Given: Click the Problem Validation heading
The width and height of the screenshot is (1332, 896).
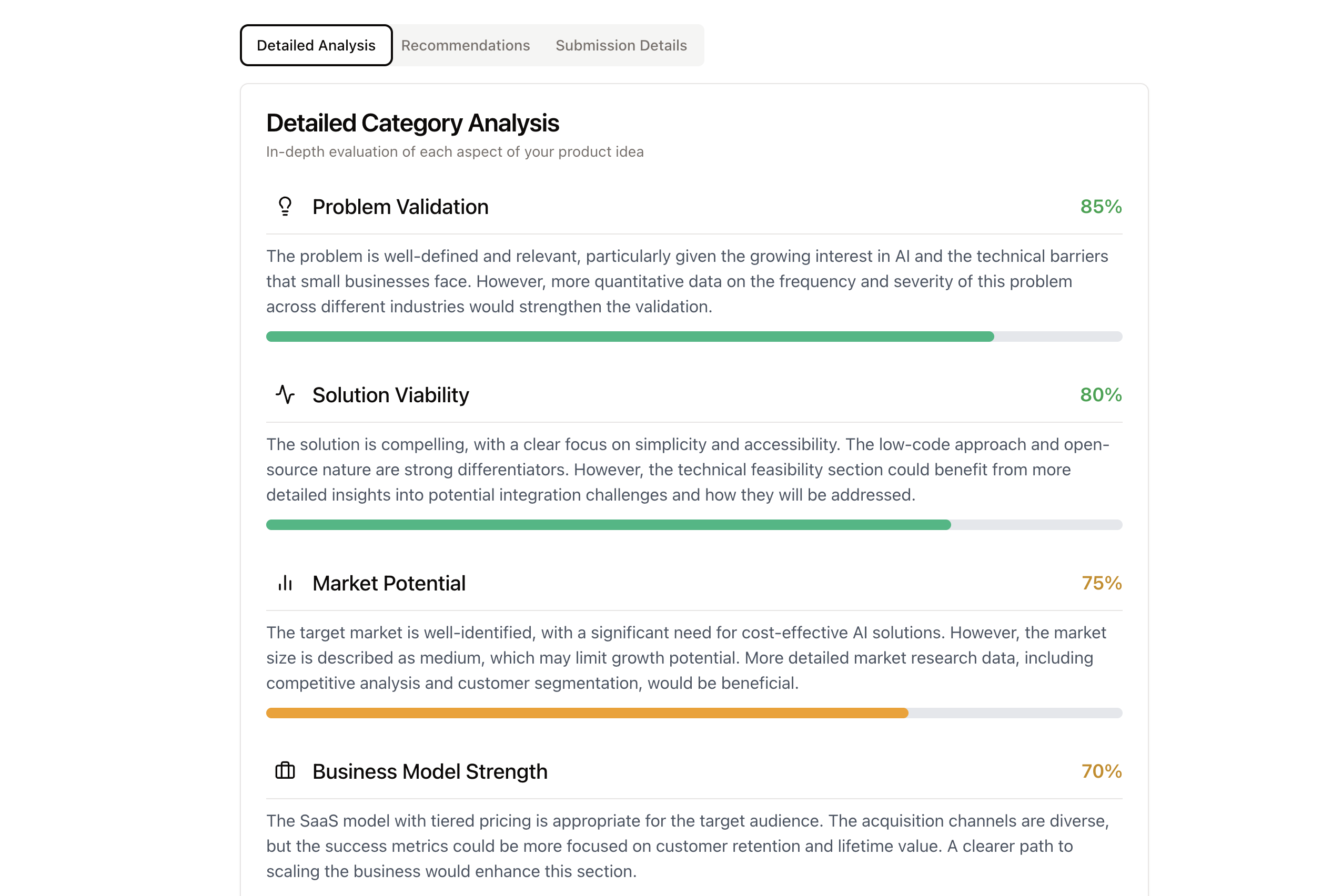Looking at the screenshot, I should coord(400,207).
